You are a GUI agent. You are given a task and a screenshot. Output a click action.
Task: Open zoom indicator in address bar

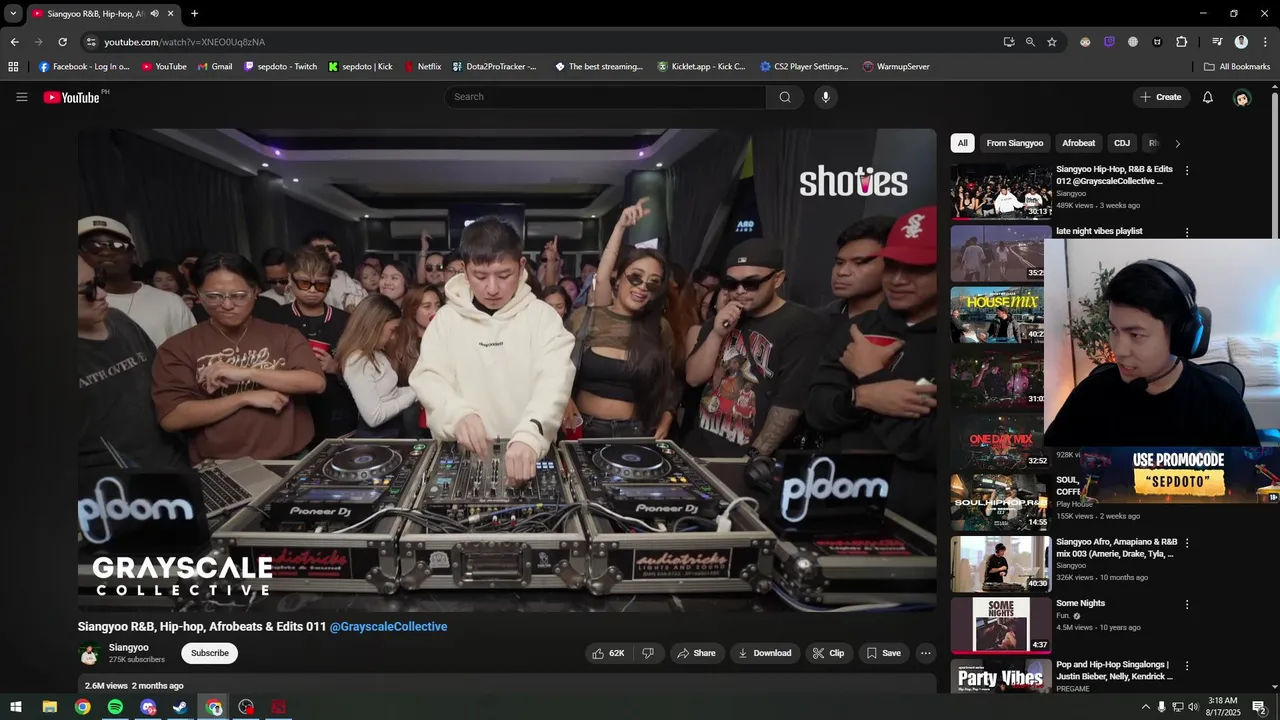(x=1030, y=42)
